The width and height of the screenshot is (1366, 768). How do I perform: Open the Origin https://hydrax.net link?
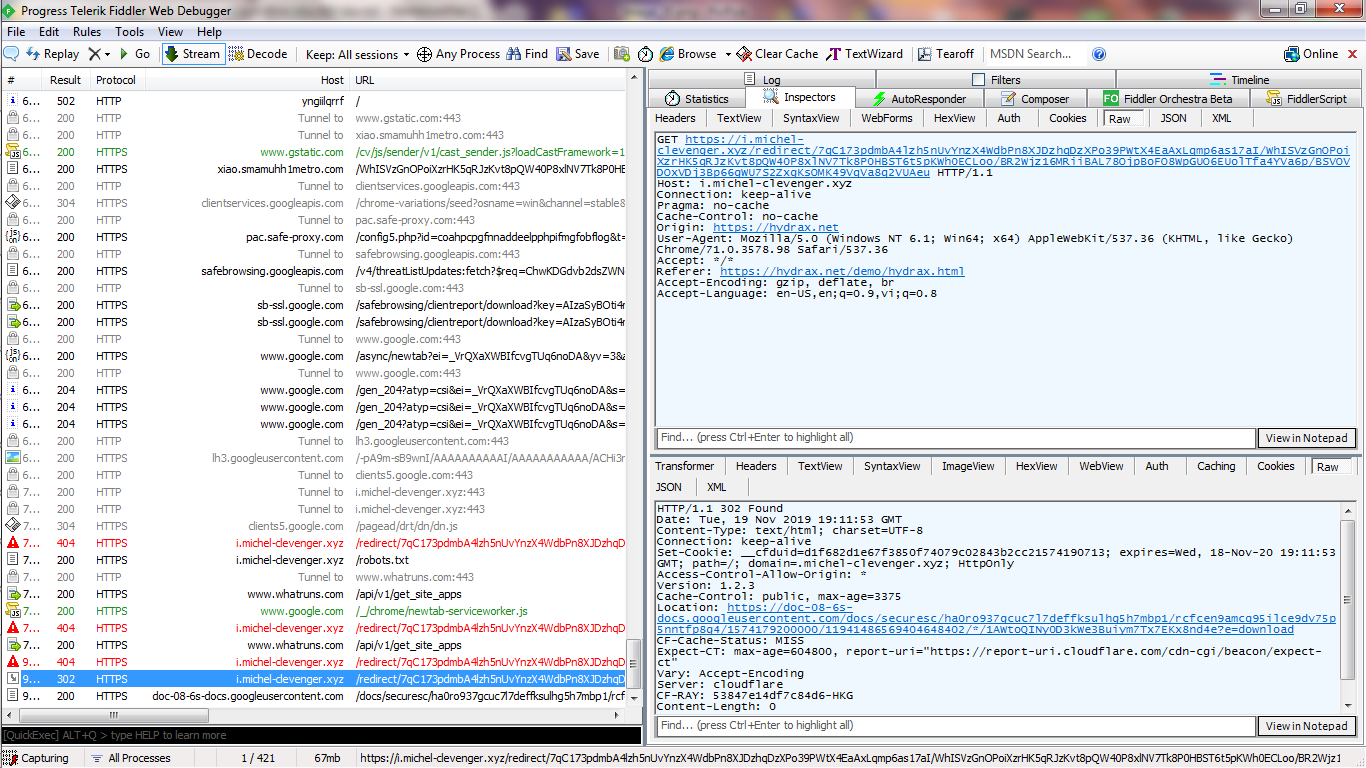[776, 227]
